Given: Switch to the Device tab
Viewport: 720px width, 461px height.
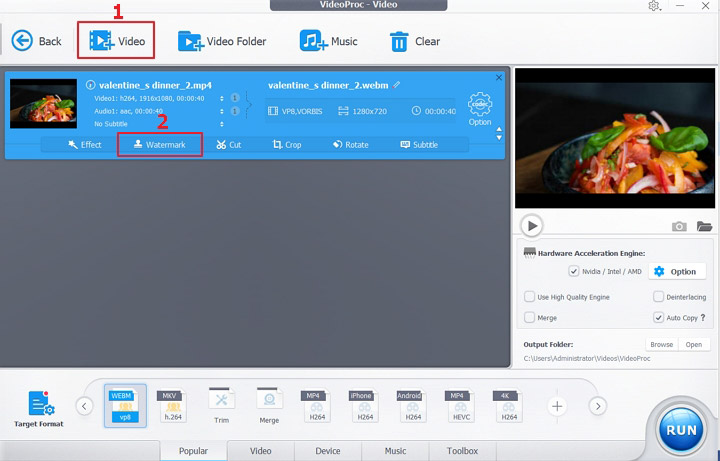Looking at the screenshot, I should coord(328,451).
